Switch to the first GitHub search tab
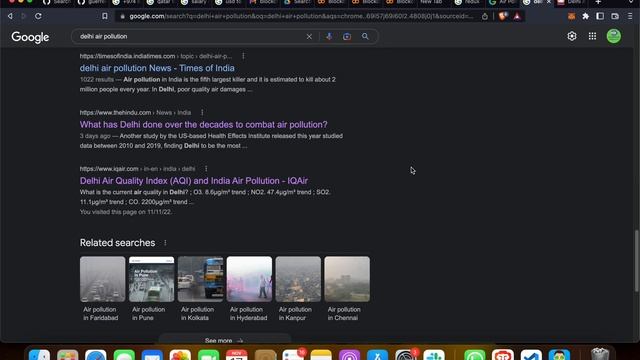The height and width of the screenshot is (360, 640). [56, 2]
